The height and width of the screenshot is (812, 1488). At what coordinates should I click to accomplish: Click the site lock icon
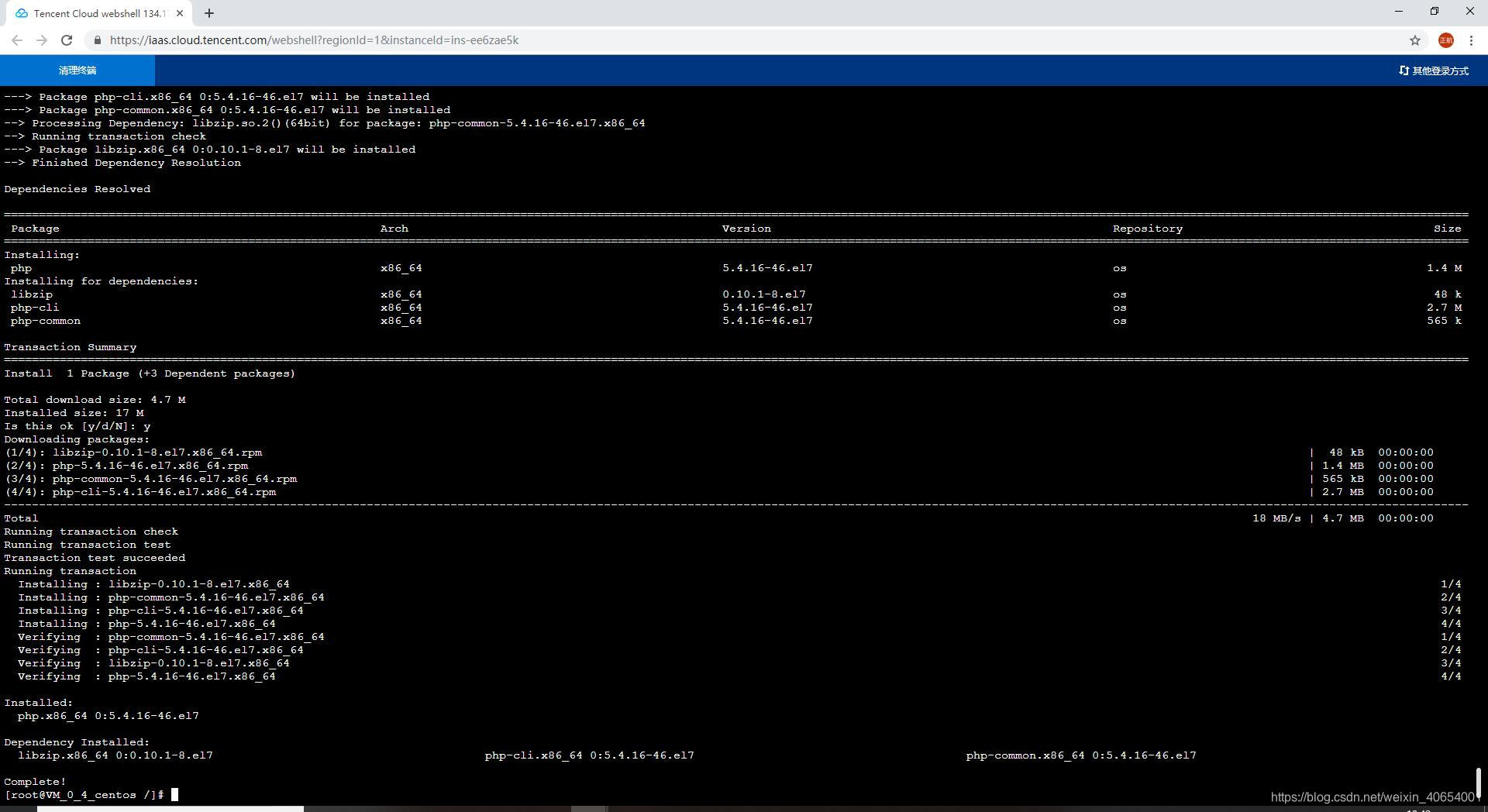click(x=97, y=40)
